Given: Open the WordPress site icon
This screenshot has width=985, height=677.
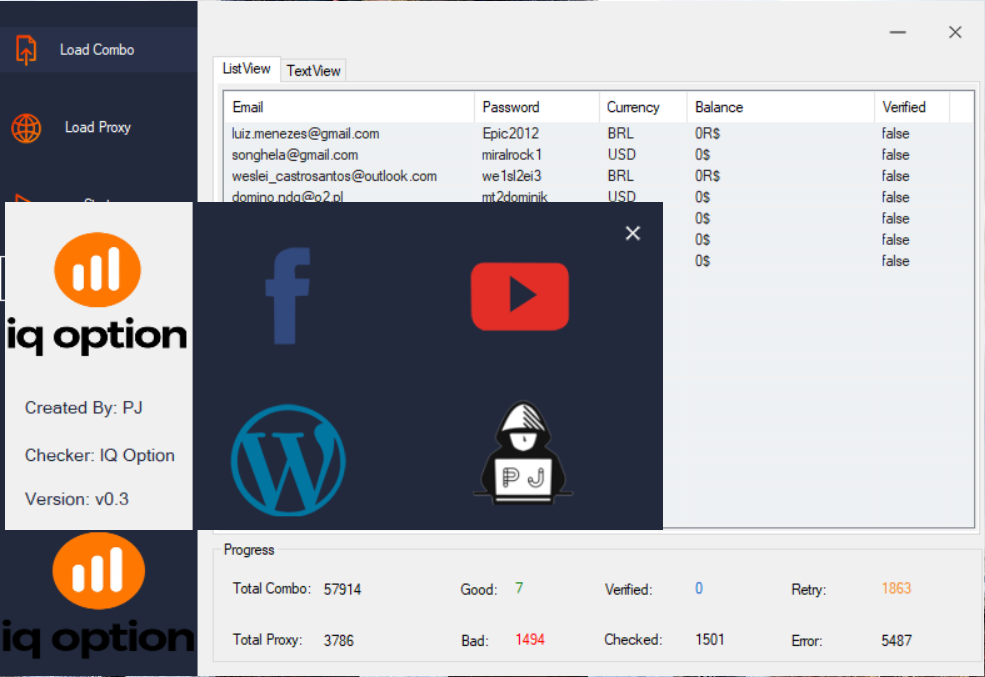Looking at the screenshot, I should [288, 460].
